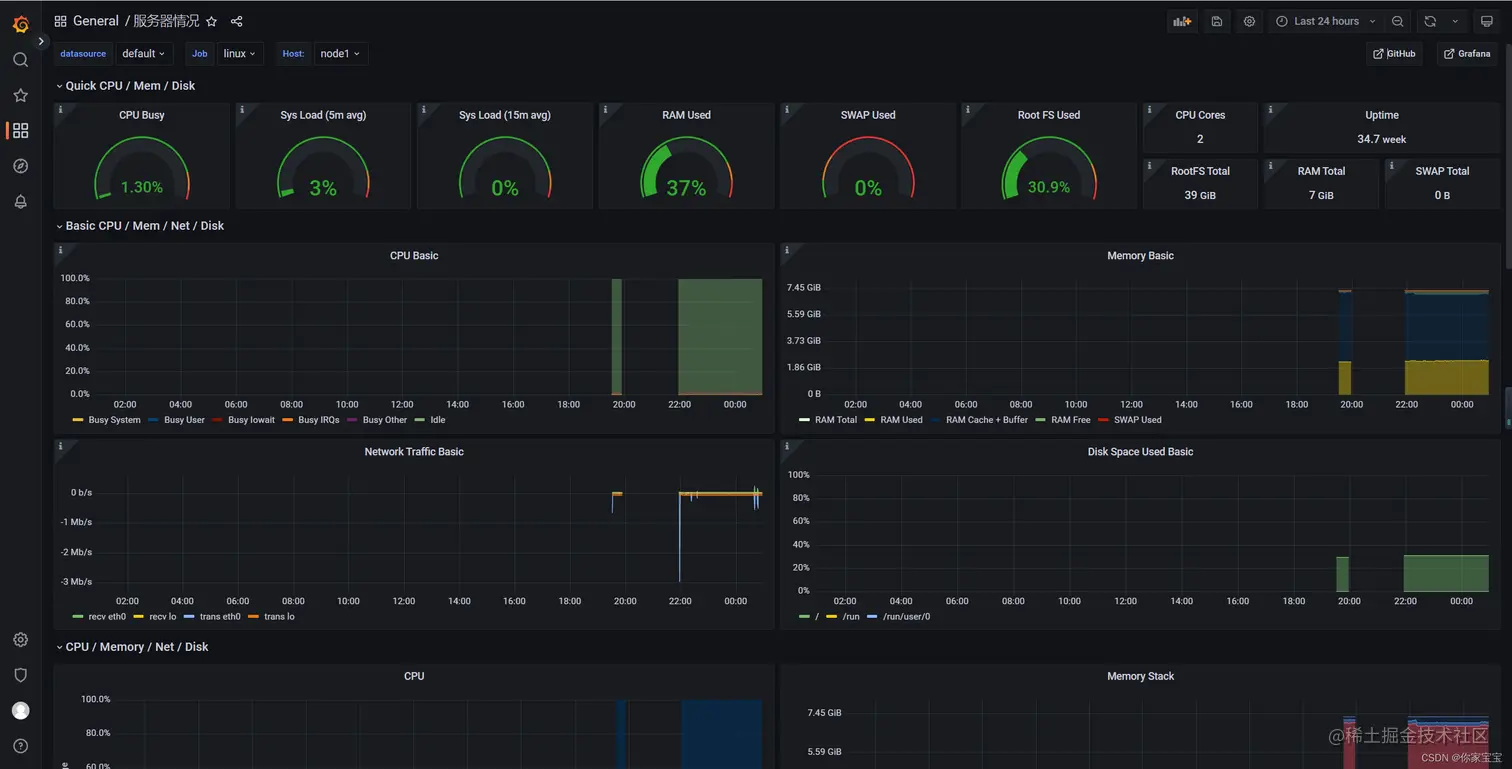Zoom out time range magnifier
Screen dimensions: 1512x769
(1398, 21)
